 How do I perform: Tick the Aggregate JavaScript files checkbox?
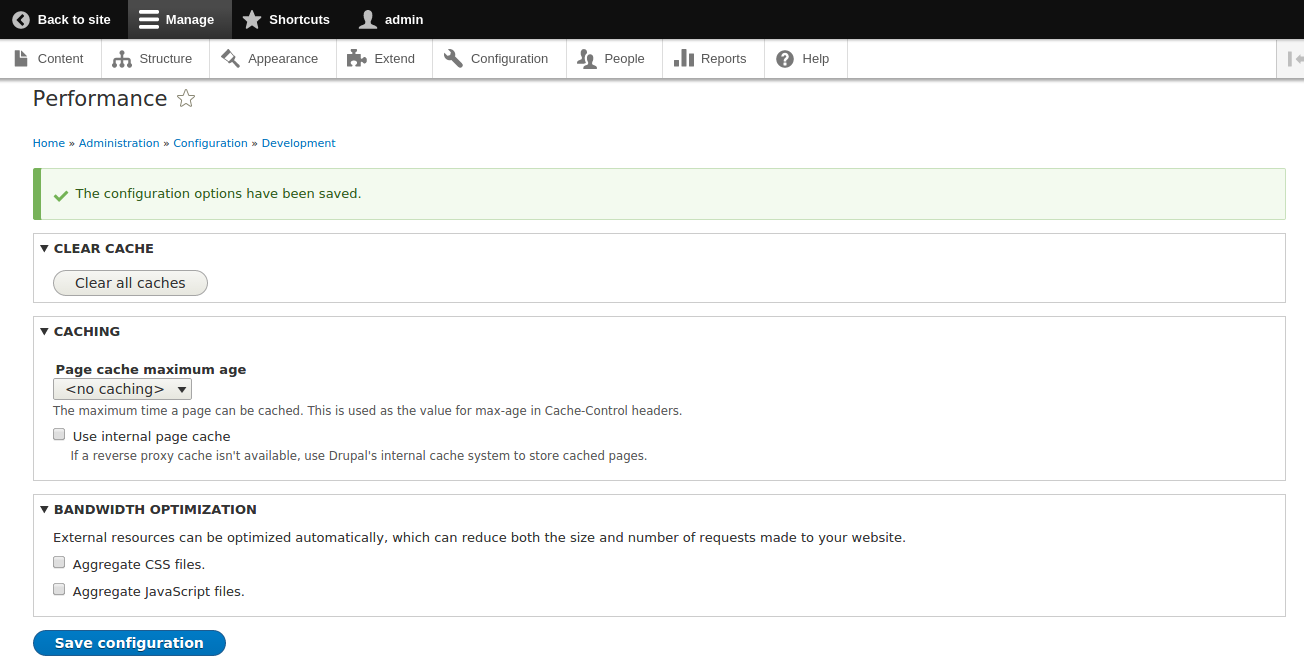tap(59, 590)
